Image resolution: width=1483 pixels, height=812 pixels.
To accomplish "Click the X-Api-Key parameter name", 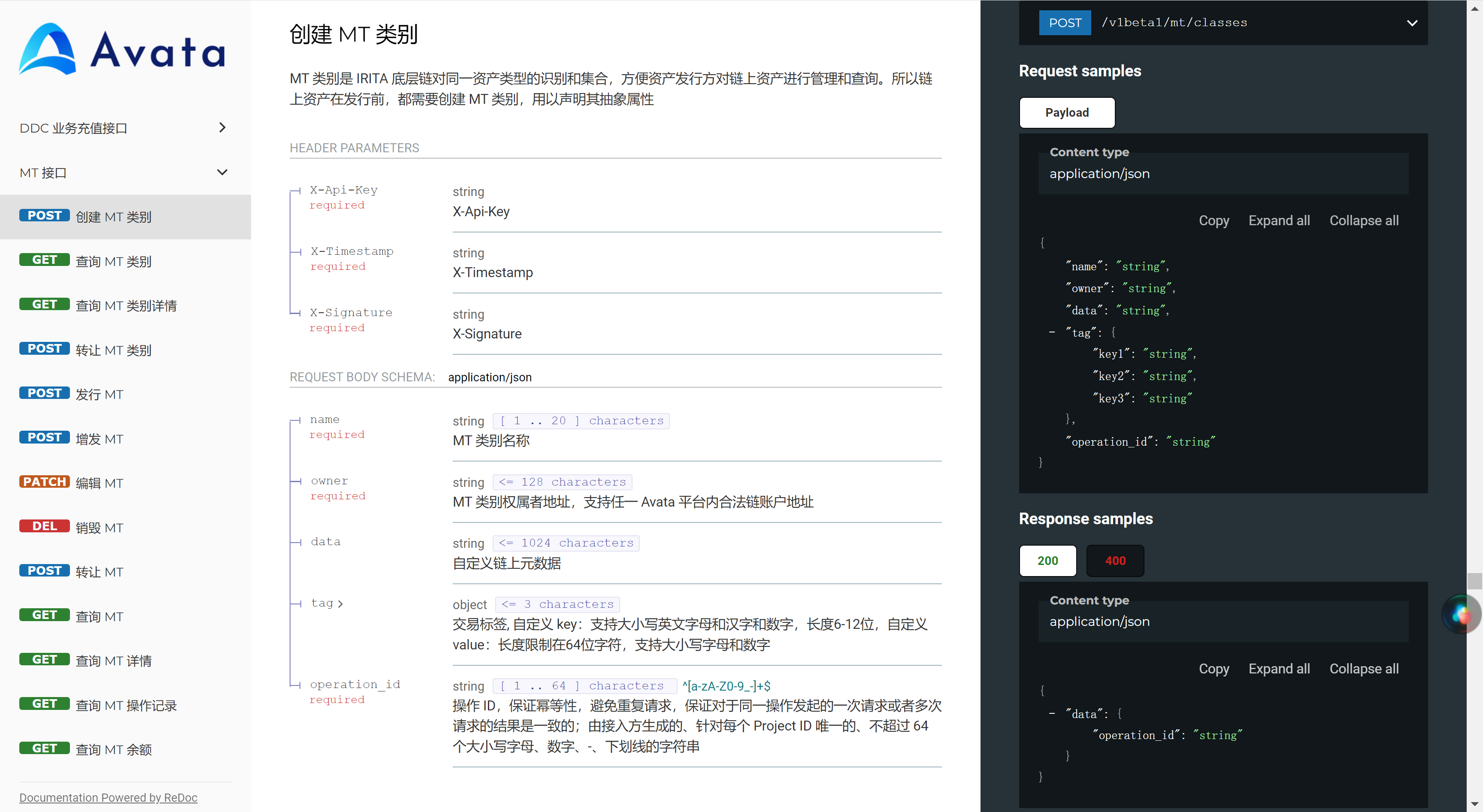I will (x=344, y=190).
